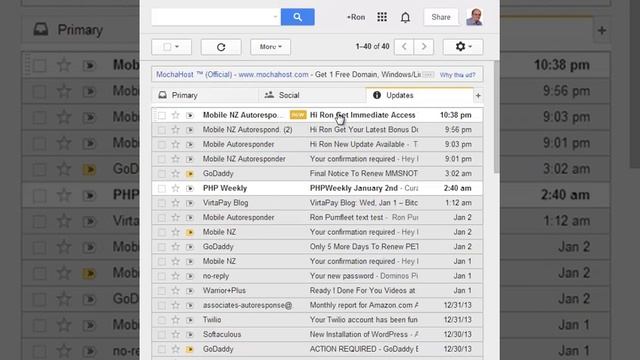Go to older messages page arrow
The height and width of the screenshot is (360, 640).
(x=424, y=47)
